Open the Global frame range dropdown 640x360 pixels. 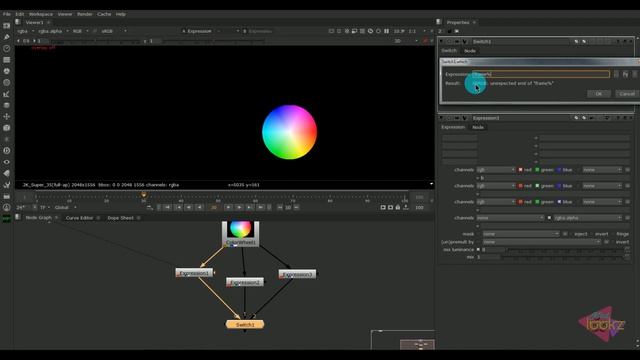(65, 208)
